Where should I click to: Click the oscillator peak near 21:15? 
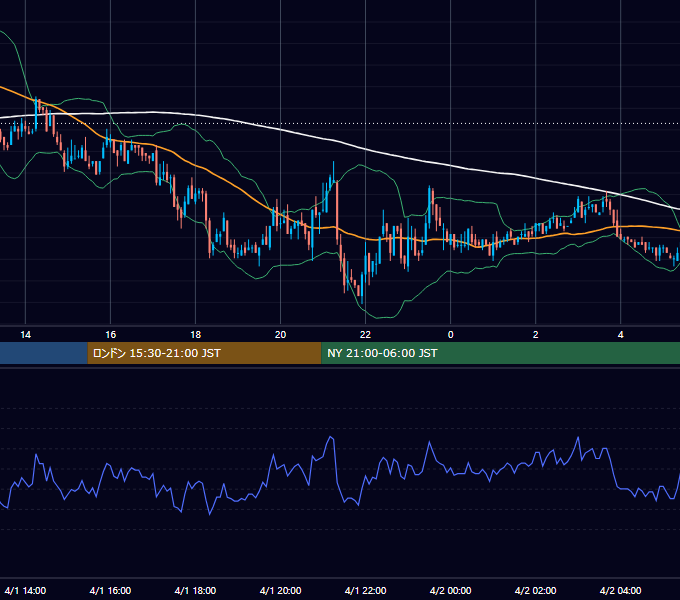(x=331, y=437)
